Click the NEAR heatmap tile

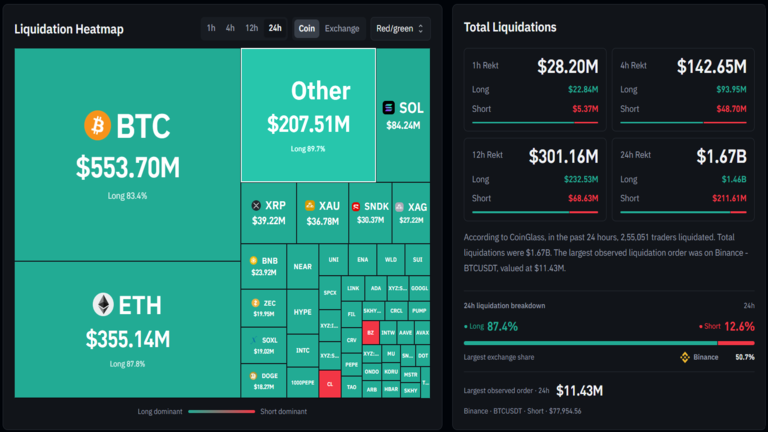(x=302, y=266)
